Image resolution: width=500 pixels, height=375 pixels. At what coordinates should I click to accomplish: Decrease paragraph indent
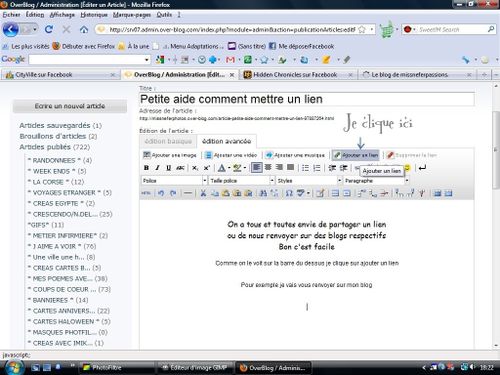(332, 168)
